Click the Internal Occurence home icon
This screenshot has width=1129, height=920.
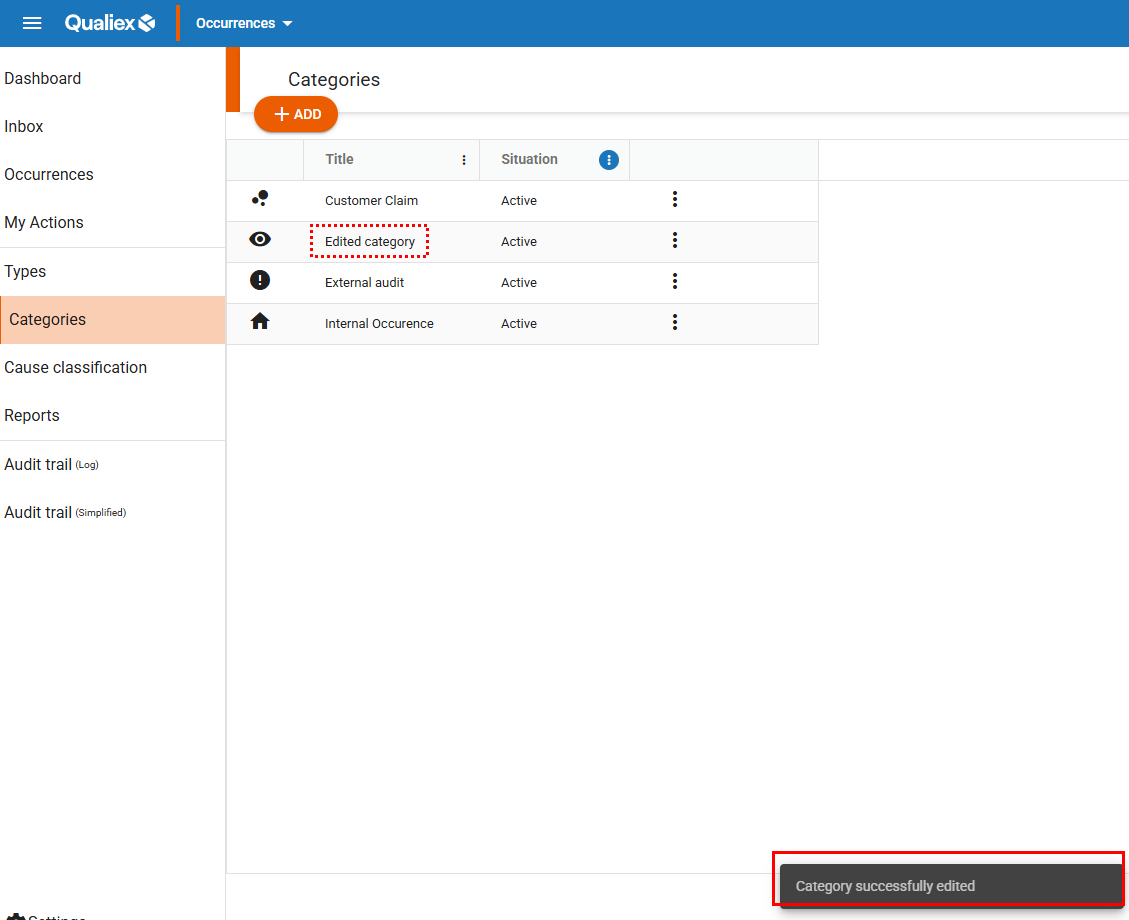click(260, 322)
